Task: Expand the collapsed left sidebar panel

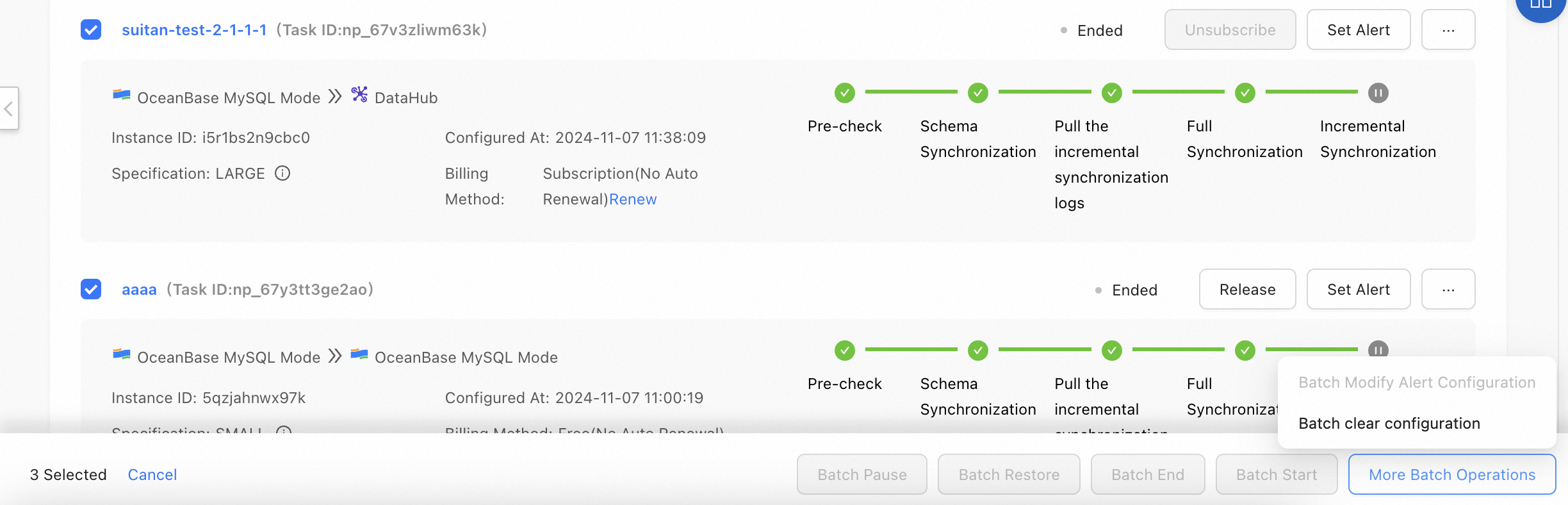Action: coord(9,108)
